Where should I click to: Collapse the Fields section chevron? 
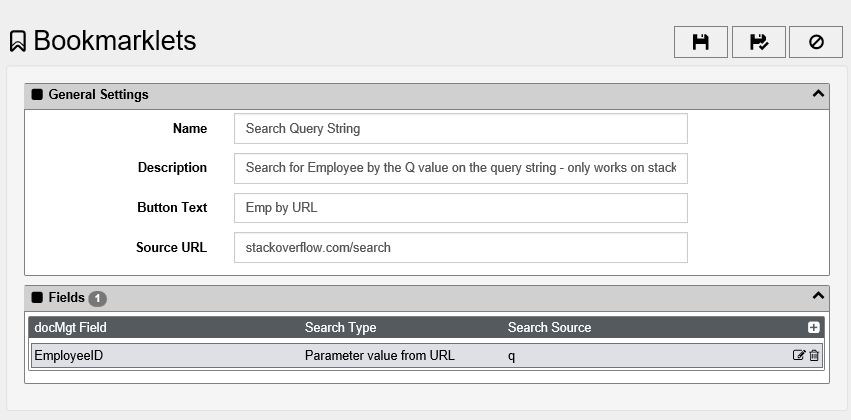818,296
